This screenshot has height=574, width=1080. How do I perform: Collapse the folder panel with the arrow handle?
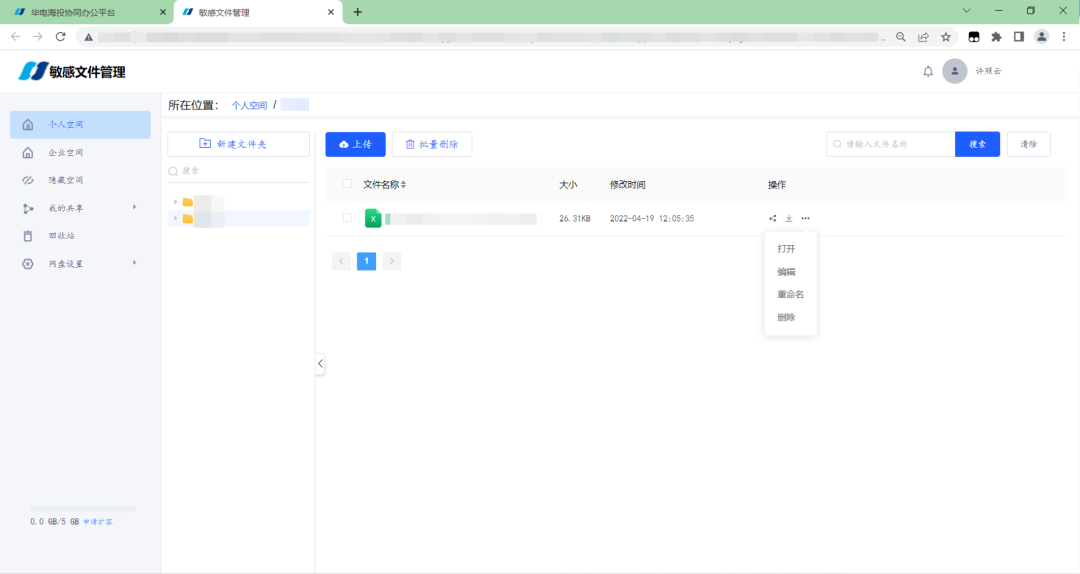[320, 364]
